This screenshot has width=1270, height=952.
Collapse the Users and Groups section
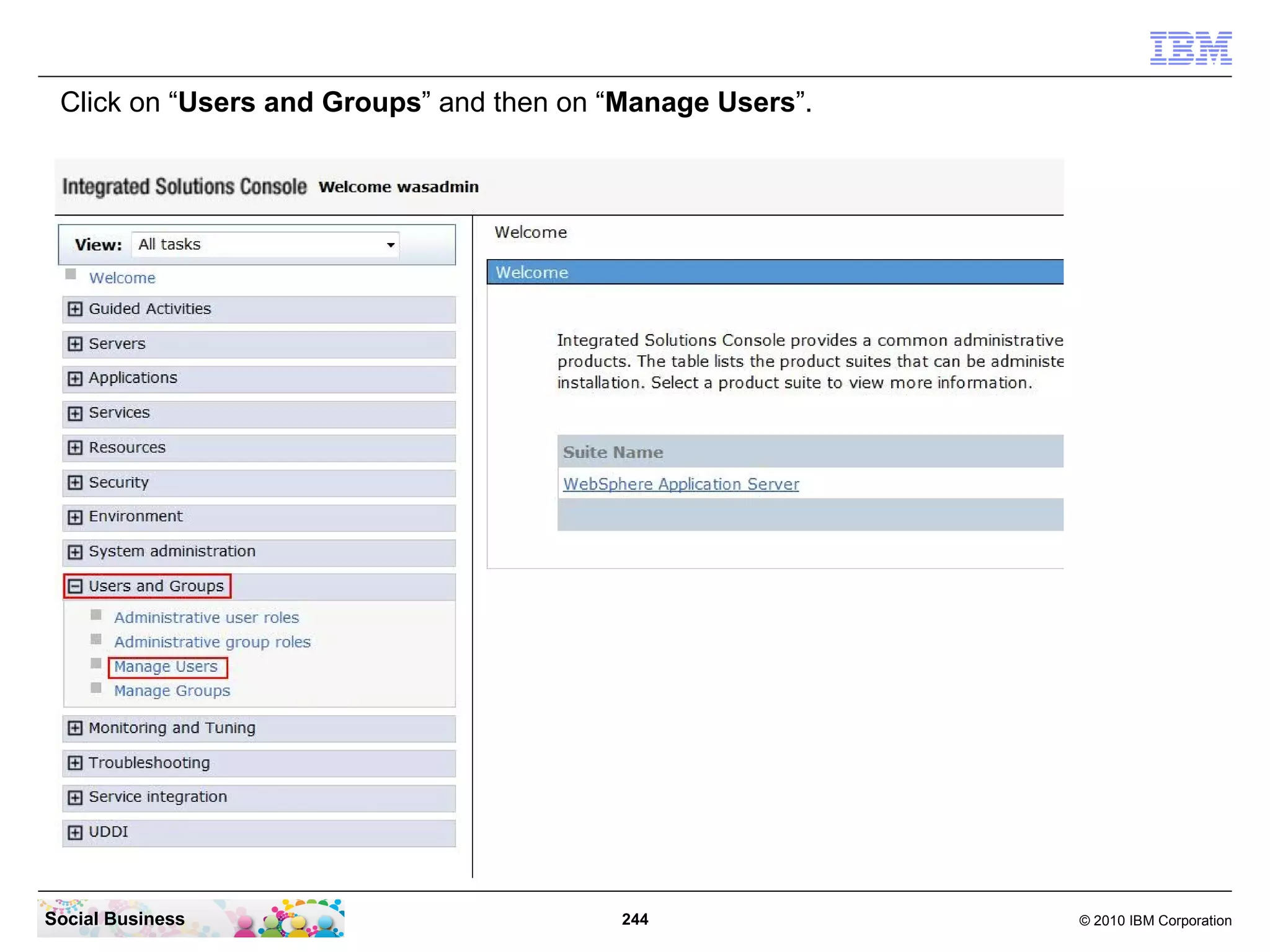[x=75, y=586]
